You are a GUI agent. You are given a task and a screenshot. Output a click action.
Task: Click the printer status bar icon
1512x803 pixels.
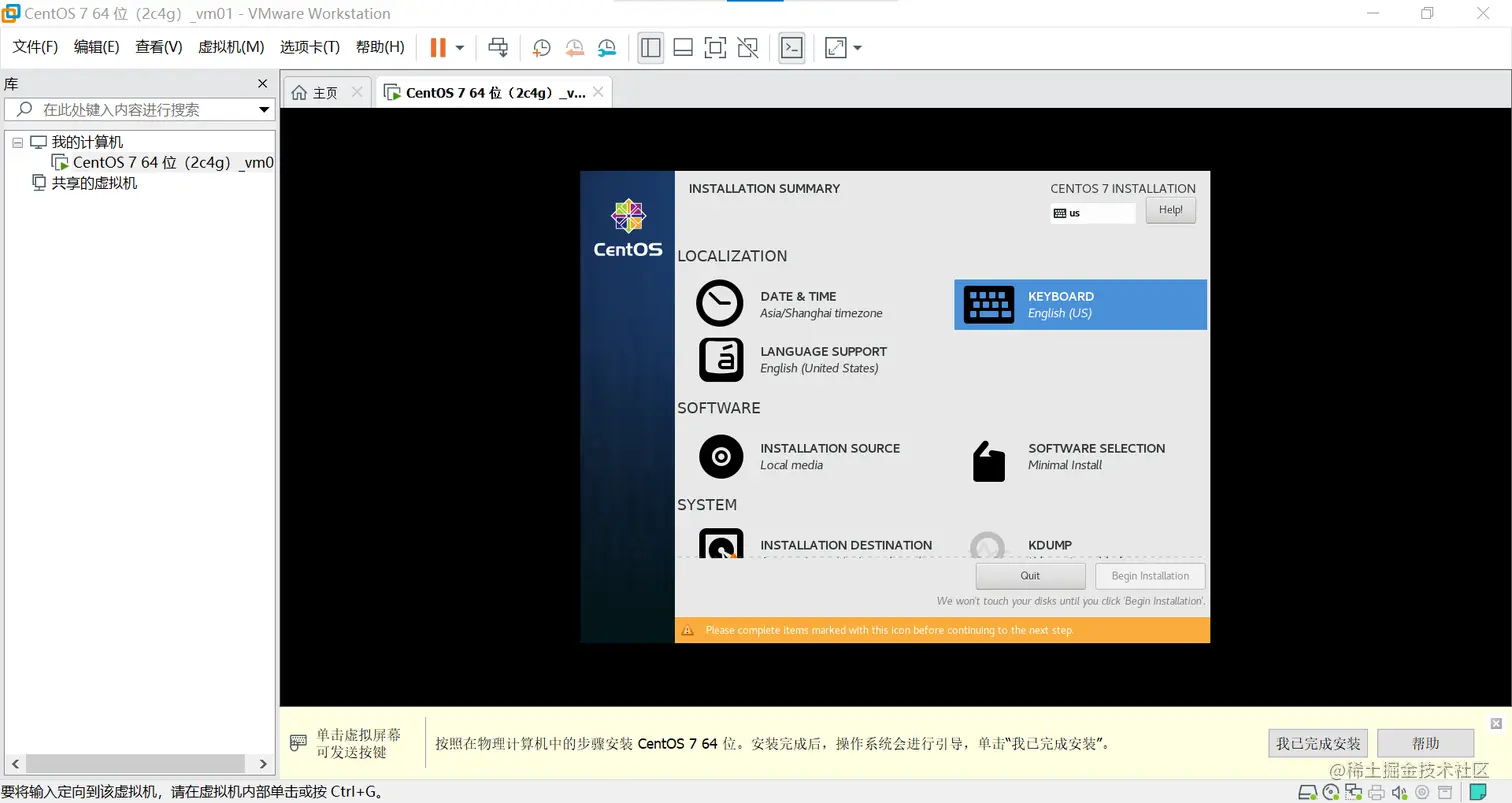pyautogui.click(x=1377, y=793)
